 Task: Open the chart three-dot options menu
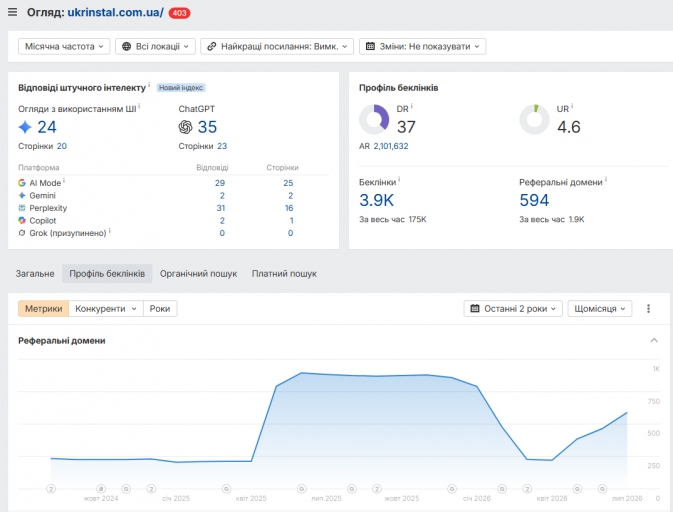tap(649, 309)
